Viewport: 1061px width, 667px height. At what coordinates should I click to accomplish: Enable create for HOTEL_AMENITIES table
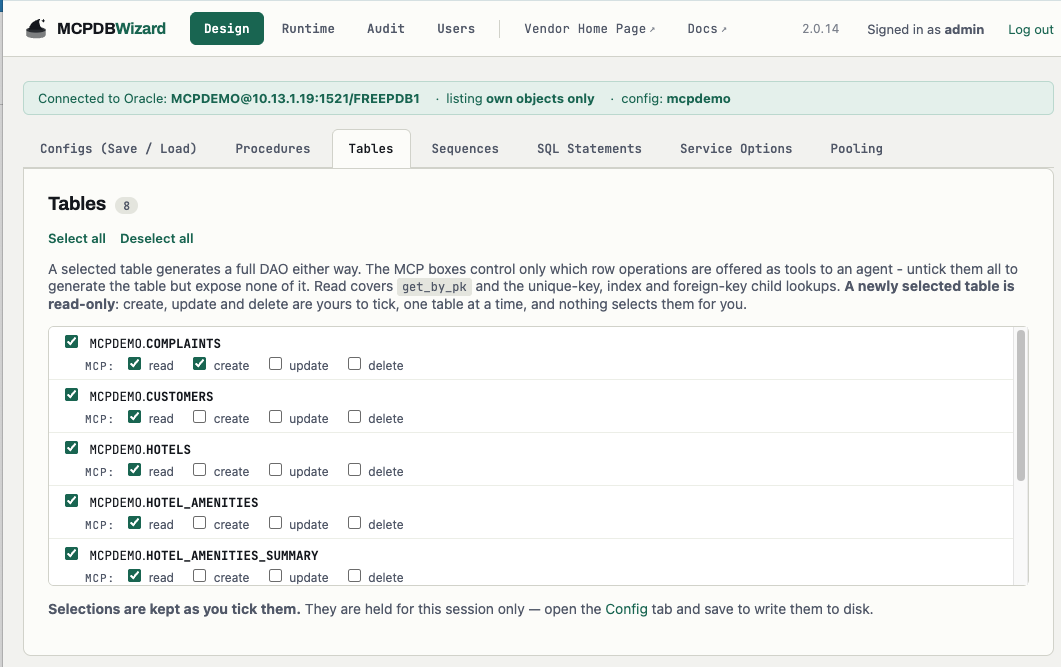pos(200,523)
